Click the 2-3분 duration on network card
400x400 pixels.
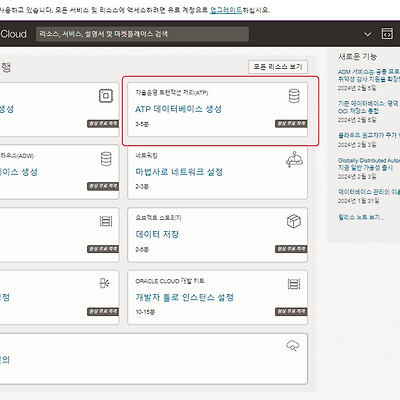142,187
